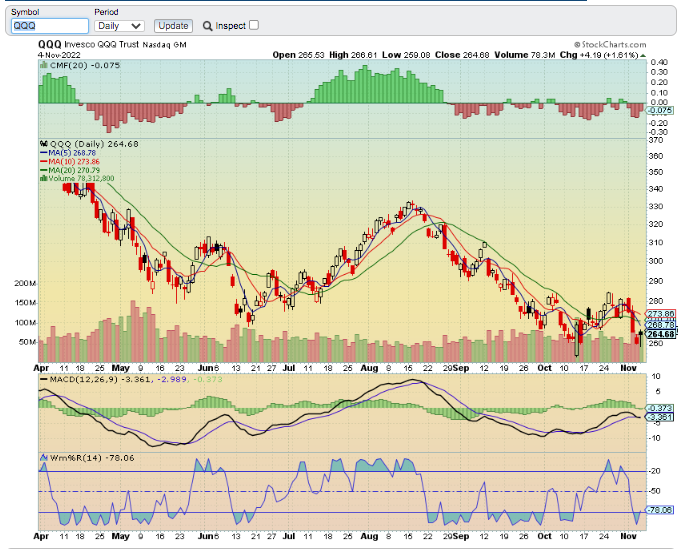The image size is (678, 549).
Task: Open the Period dropdown set to Daily
Action: coord(119,26)
